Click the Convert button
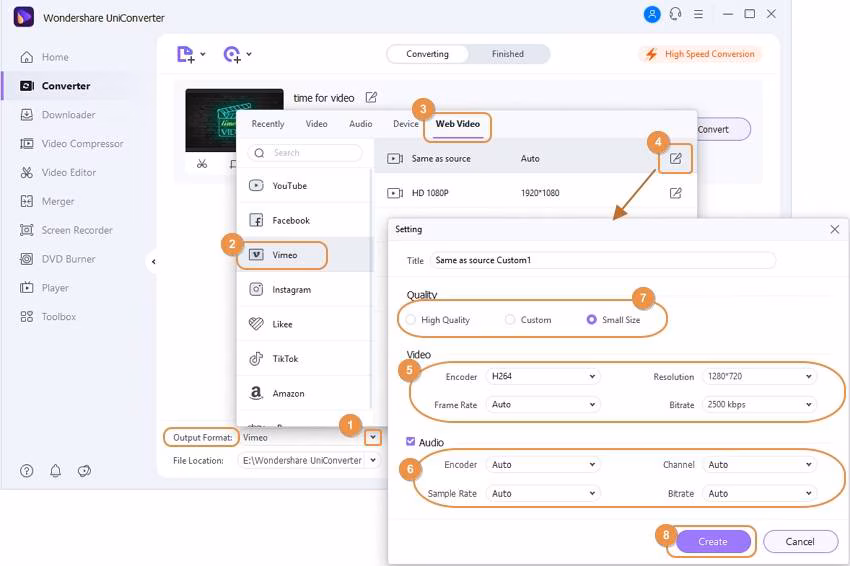The height and width of the screenshot is (566, 850). tap(722, 130)
